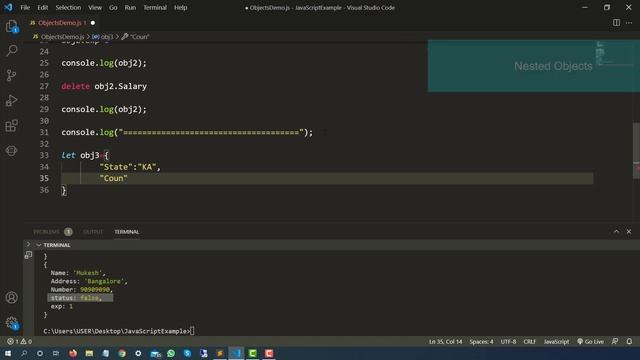The image size is (640, 360).
Task: Click the Go Live button
Action: tap(590, 342)
